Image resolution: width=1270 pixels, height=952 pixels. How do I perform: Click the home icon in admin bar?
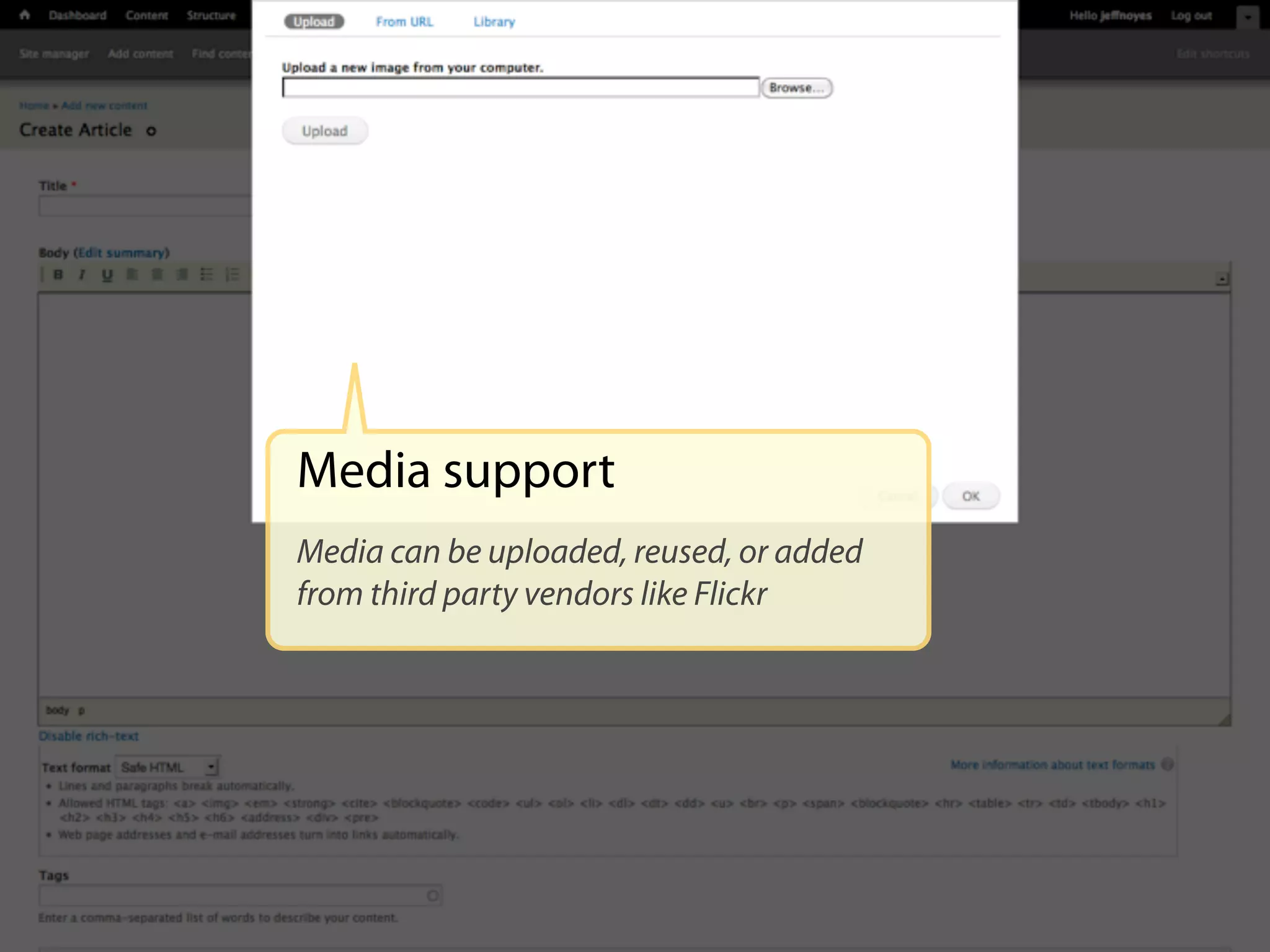[25, 15]
